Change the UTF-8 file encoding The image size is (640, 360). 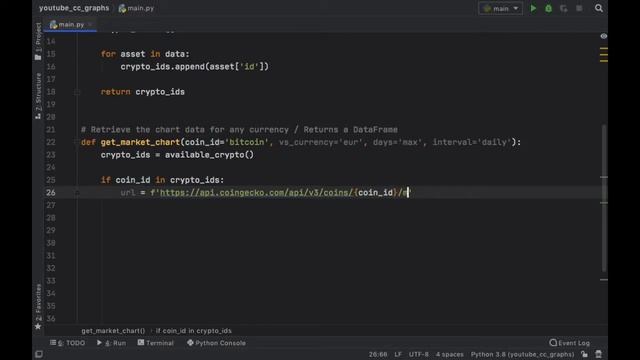(x=419, y=354)
